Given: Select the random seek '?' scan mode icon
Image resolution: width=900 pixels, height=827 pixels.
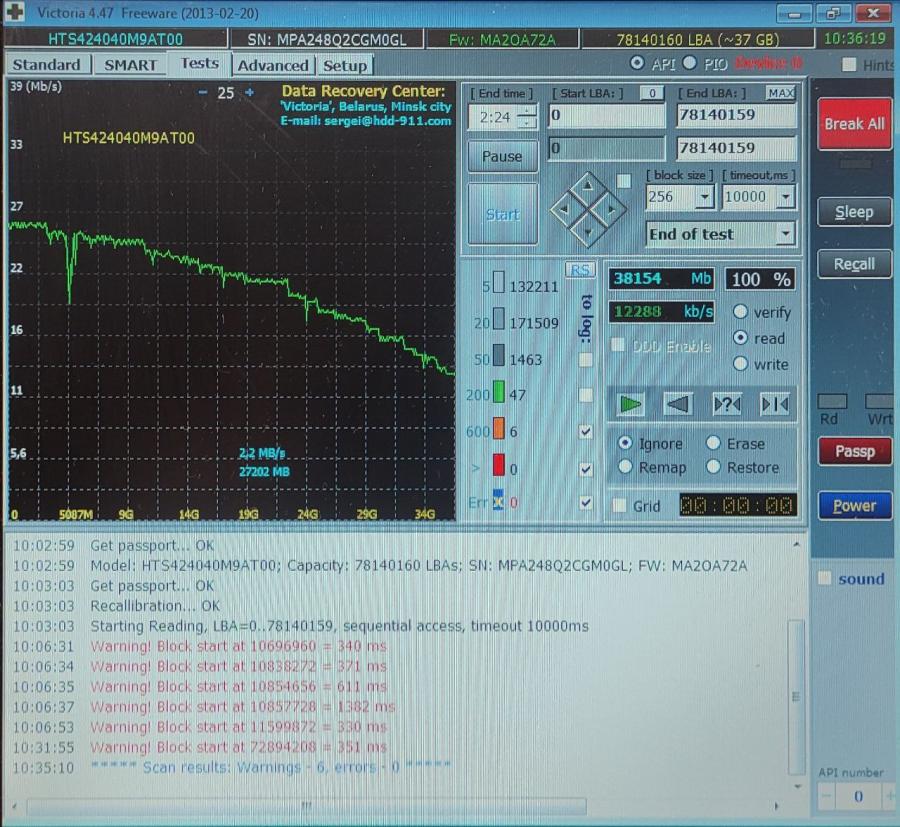Looking at the screenshot, I should click(x=727, y=404).
